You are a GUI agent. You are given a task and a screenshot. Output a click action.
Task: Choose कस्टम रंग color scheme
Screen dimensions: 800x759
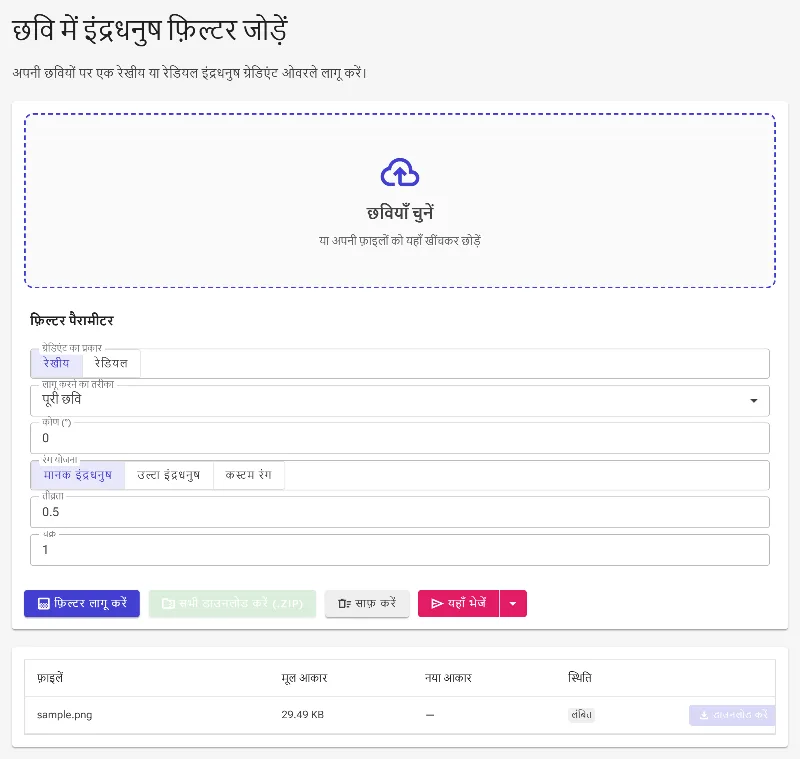pyautogui.click(x=248, y=475)
